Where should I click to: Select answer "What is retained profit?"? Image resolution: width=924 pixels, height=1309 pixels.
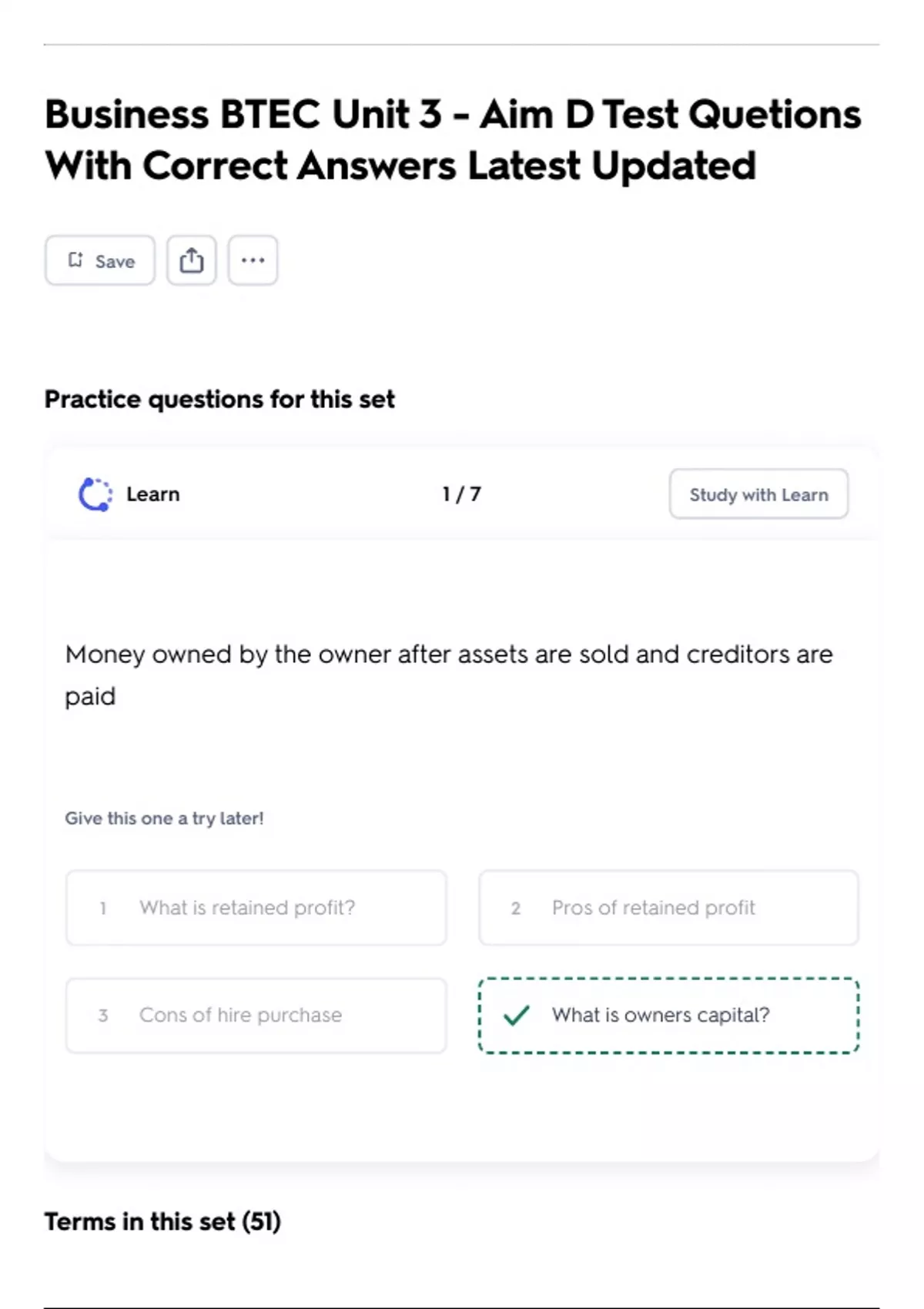pyautogui.click(x=247, y=908)
